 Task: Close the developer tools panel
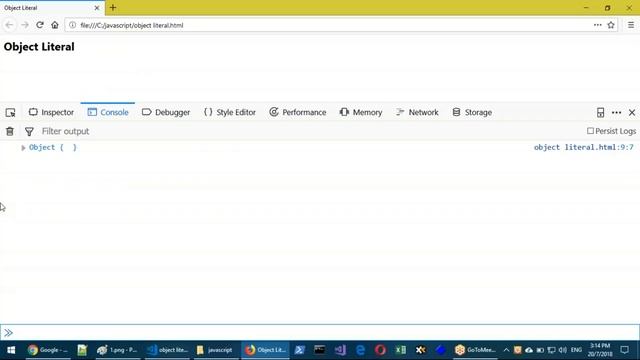click(x=632, y=113)
